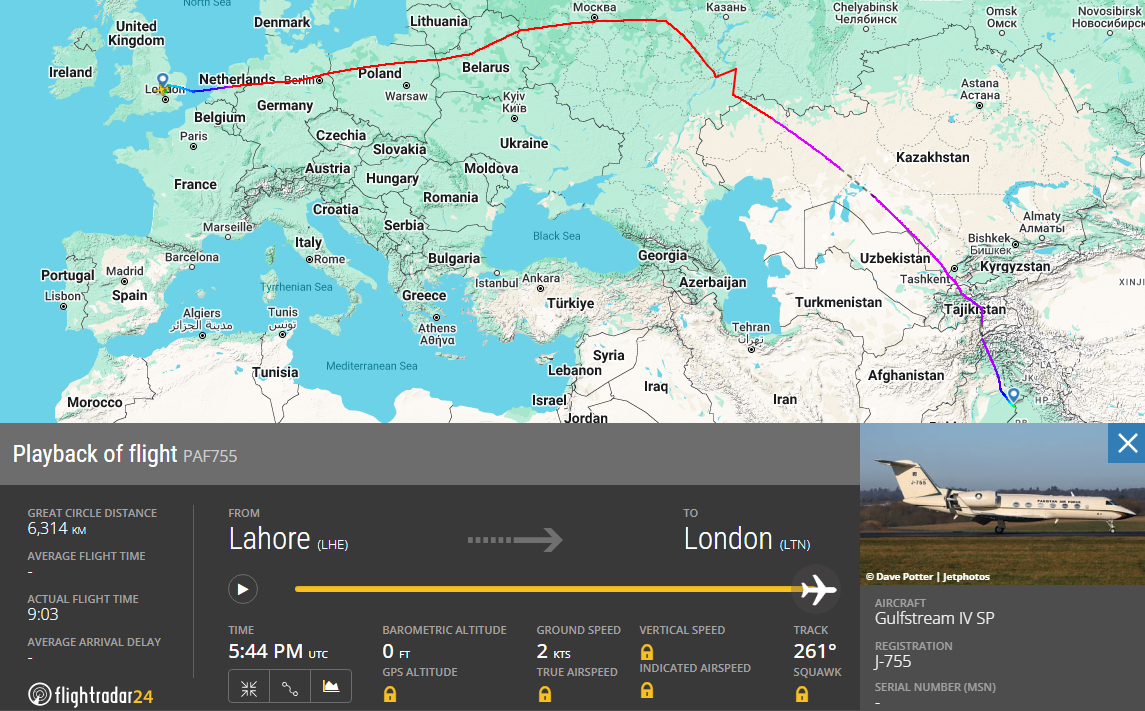Open the Flightradar24 logo
Image resolution: width=1145 pixels, height=711 pixels.
(91, 694)
